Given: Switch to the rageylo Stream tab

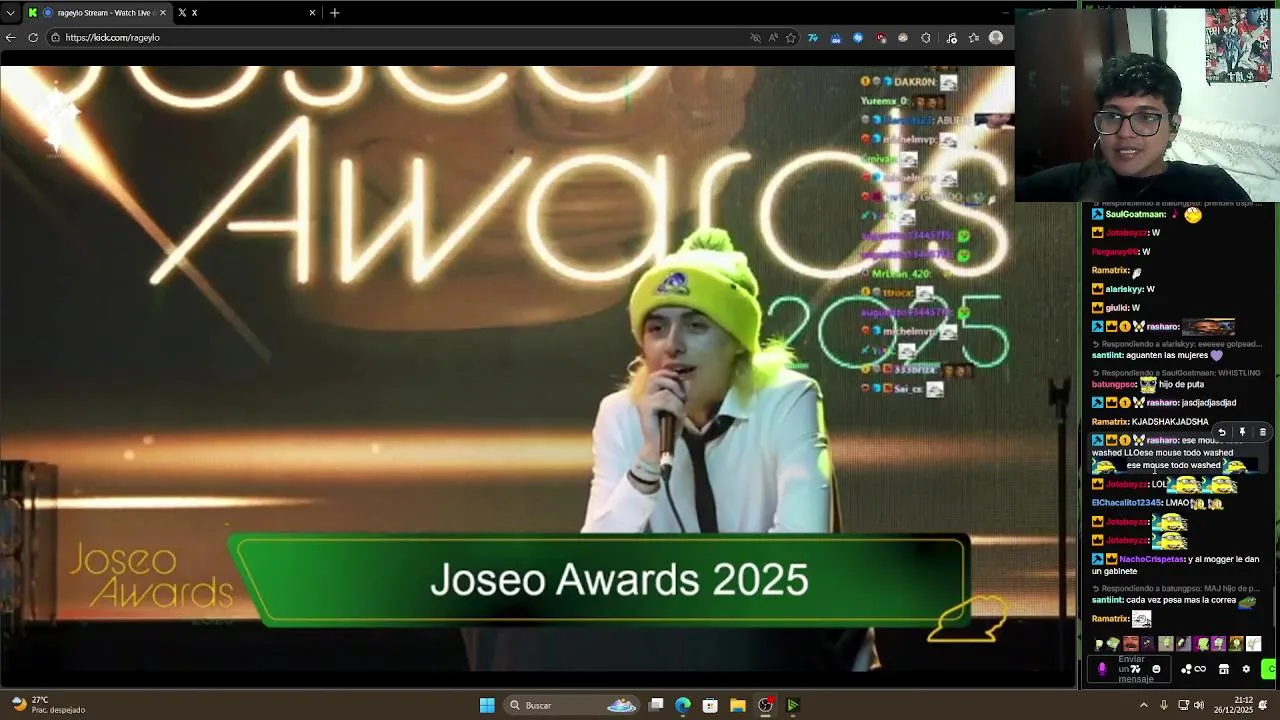Looking at the screenshot, I should pos(97,13).
